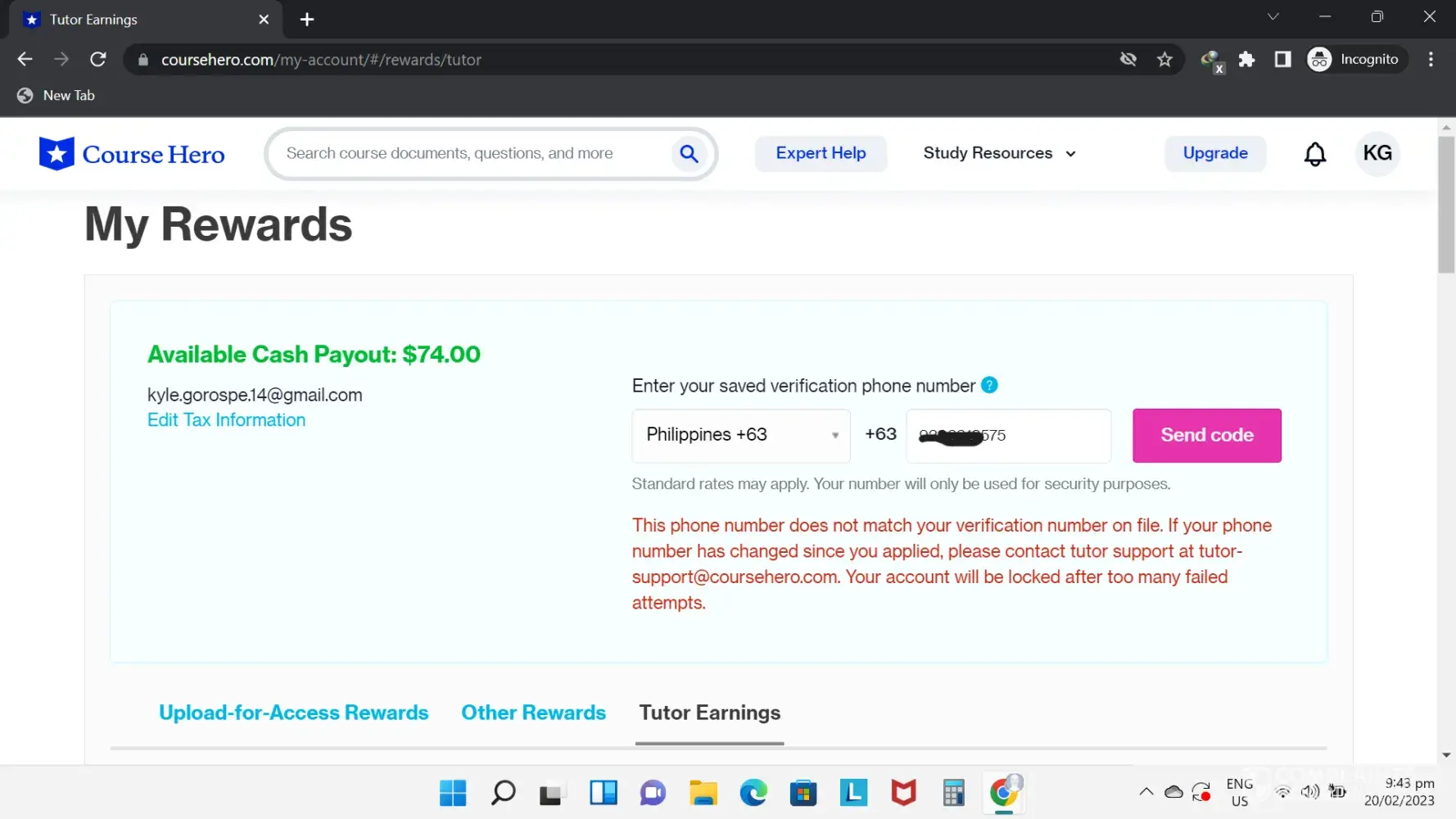Open a new browser tab
The image size is (1456, 819).
[307, 19]
